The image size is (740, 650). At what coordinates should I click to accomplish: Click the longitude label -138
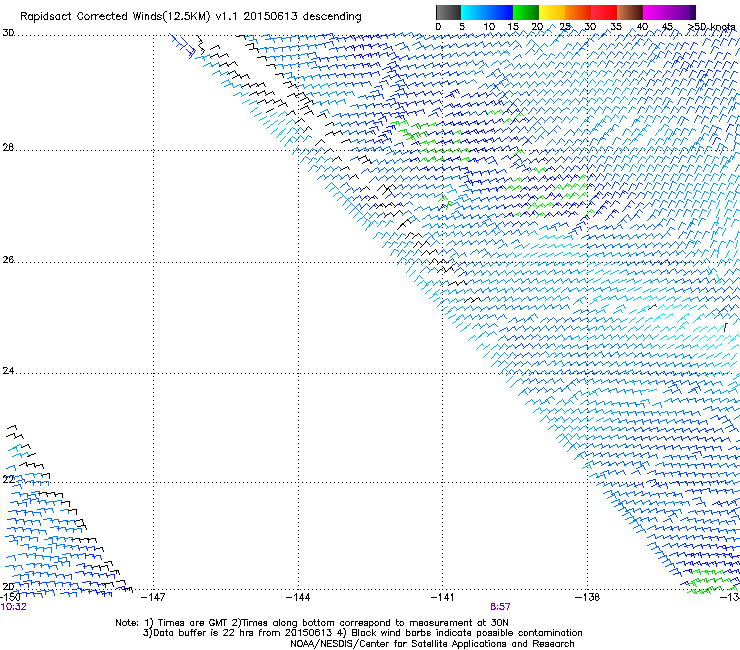[x=587, y=598]
